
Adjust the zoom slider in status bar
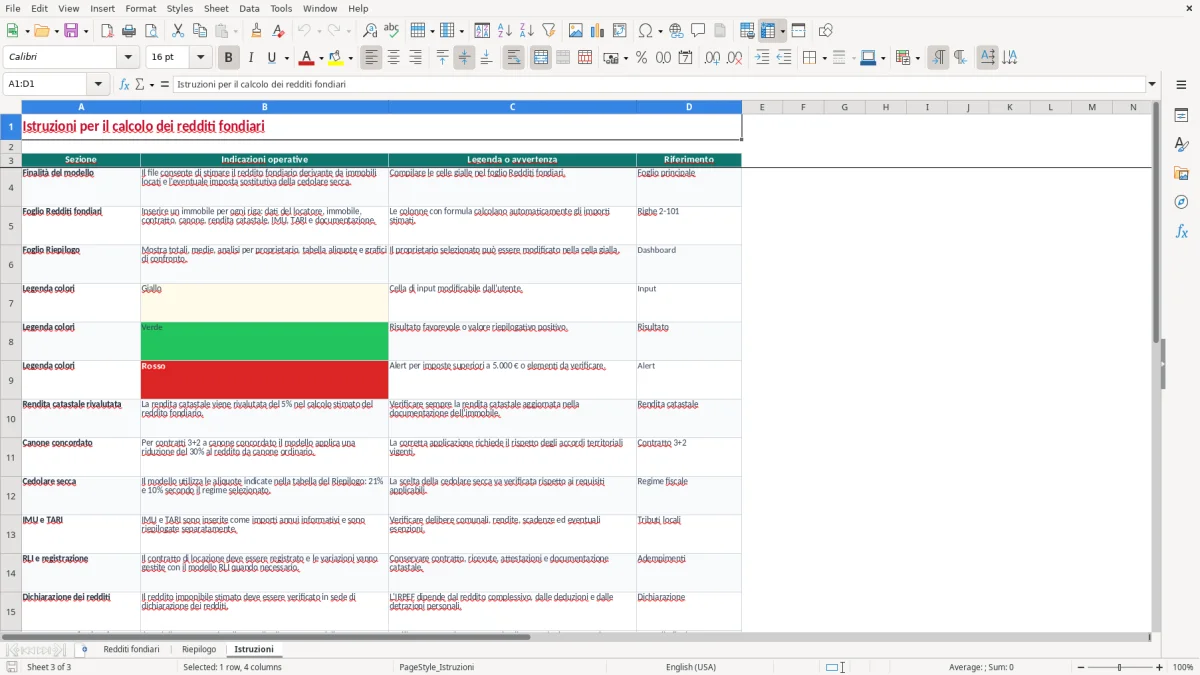coord(1120,667)
